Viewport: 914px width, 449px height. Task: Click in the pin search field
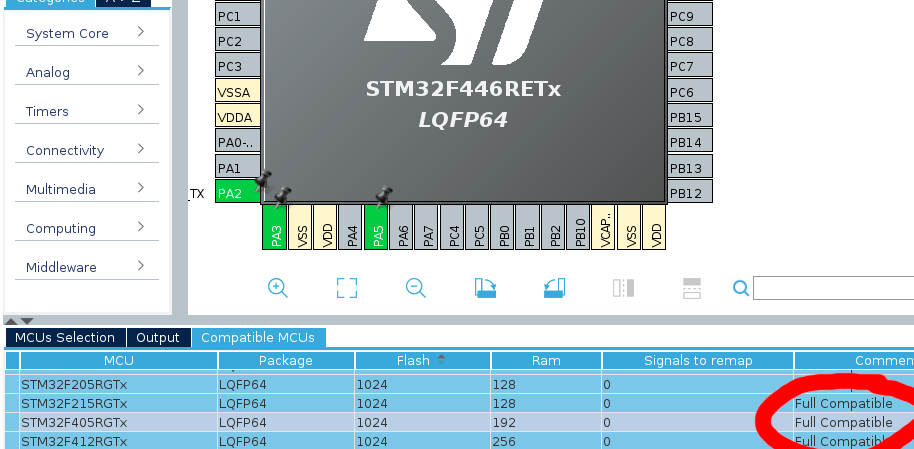click(834, 288)
